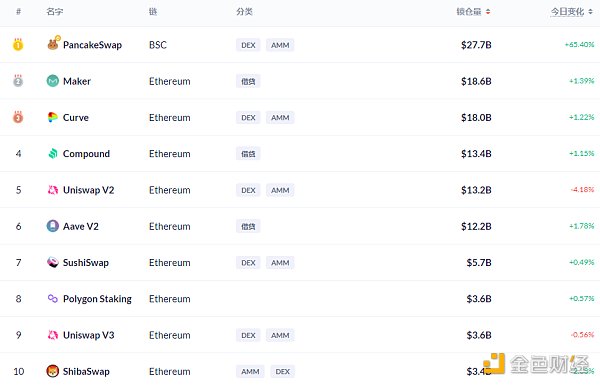Click the Curve rainbow logo icon
The image size is (600, 385).
[53, 117]
